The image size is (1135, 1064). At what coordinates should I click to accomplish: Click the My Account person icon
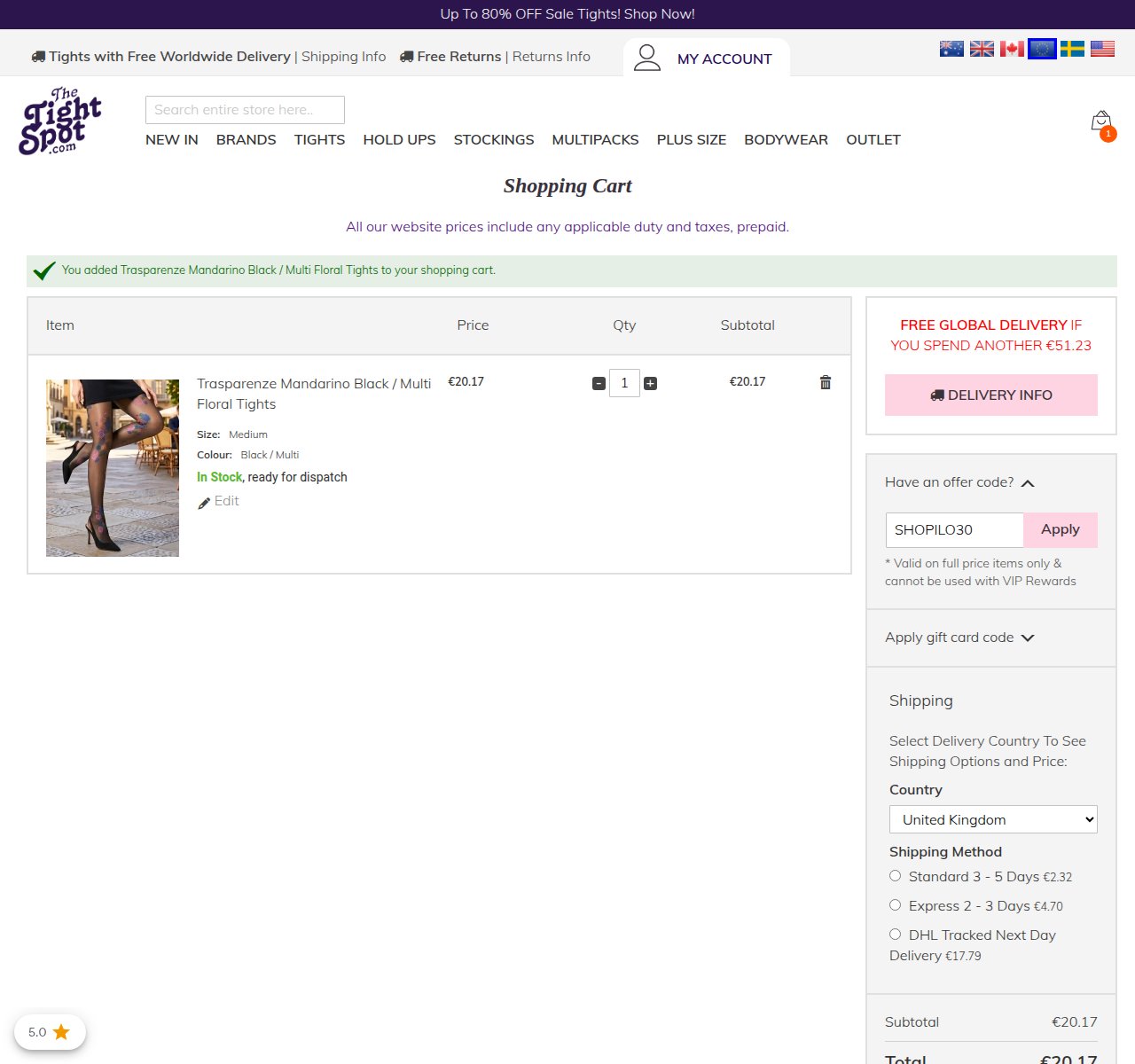tap(647, 58)
